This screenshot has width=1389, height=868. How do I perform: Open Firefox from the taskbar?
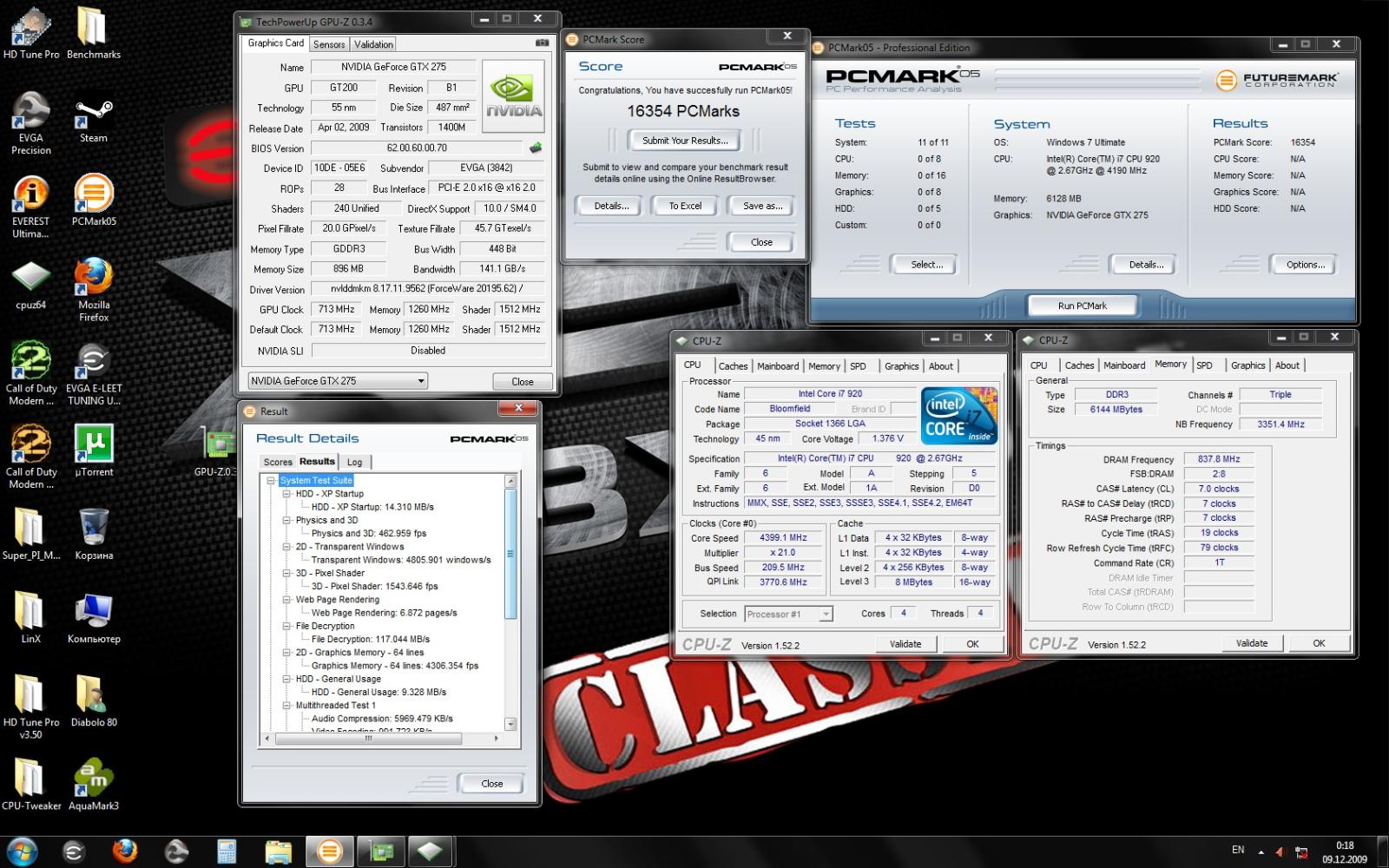click(125, 851)
